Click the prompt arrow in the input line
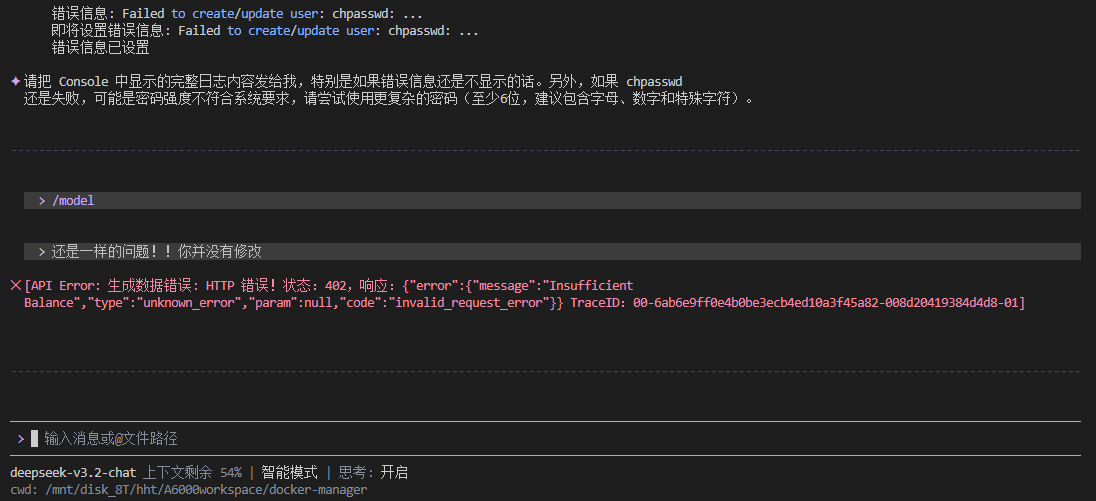The height and width of the screenshot is (501, 1096). pyautogui.click(x=21, y=439)
